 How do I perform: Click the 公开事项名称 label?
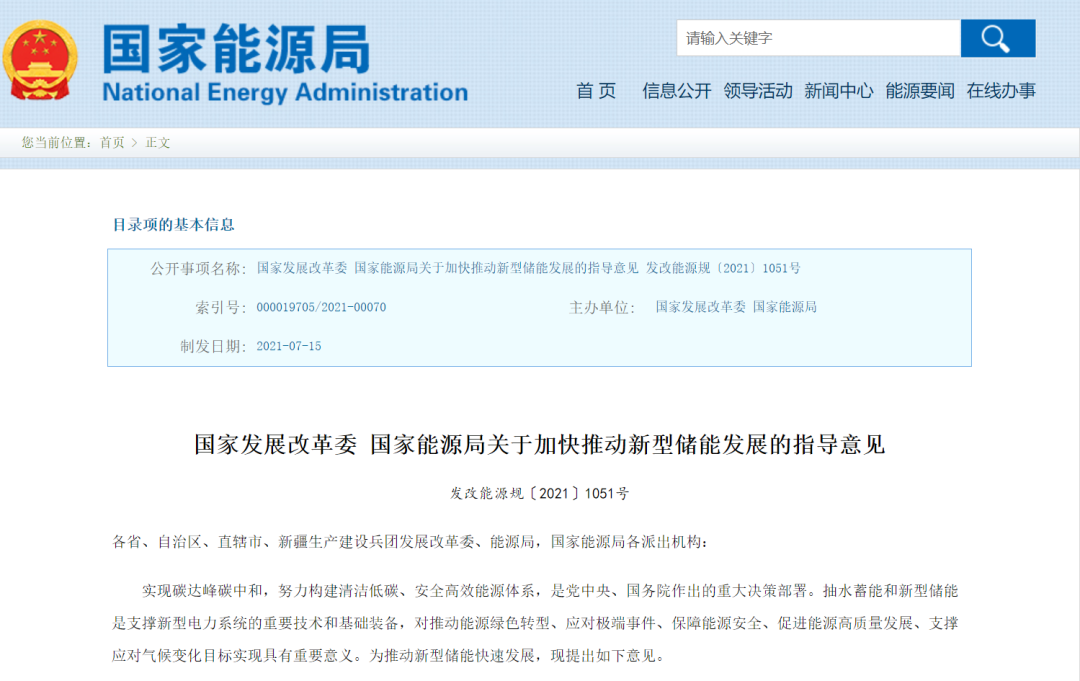(198, 269)
